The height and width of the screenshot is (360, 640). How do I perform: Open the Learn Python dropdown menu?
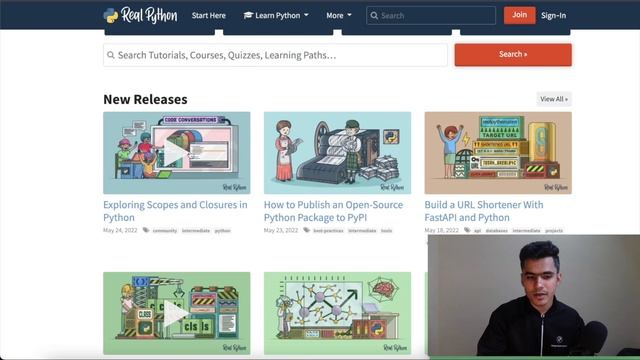276,16
